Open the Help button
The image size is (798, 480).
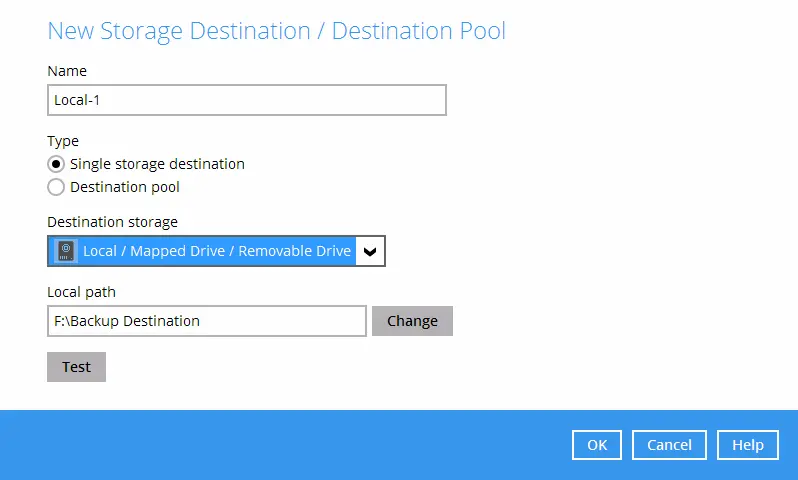pos(748,445)
